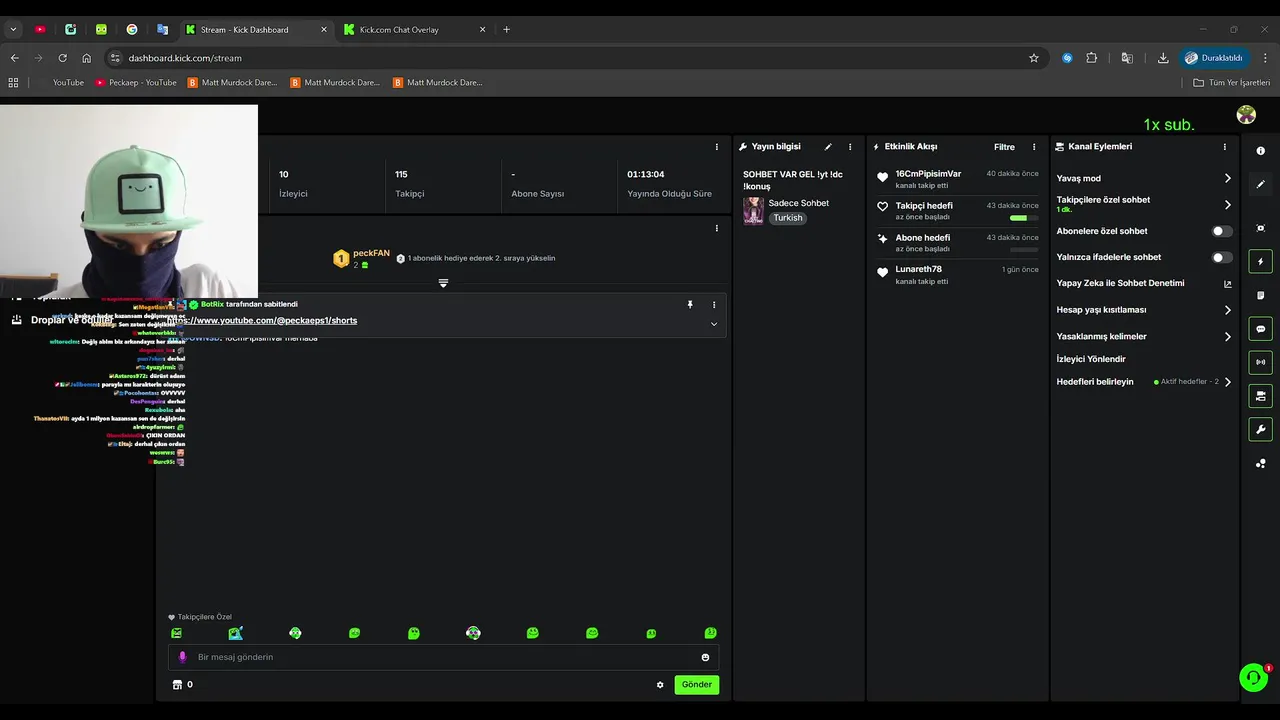Viewport: 1280px width, 720px height.
Task: Click the Gönder send button
Action: coord(697,685)
